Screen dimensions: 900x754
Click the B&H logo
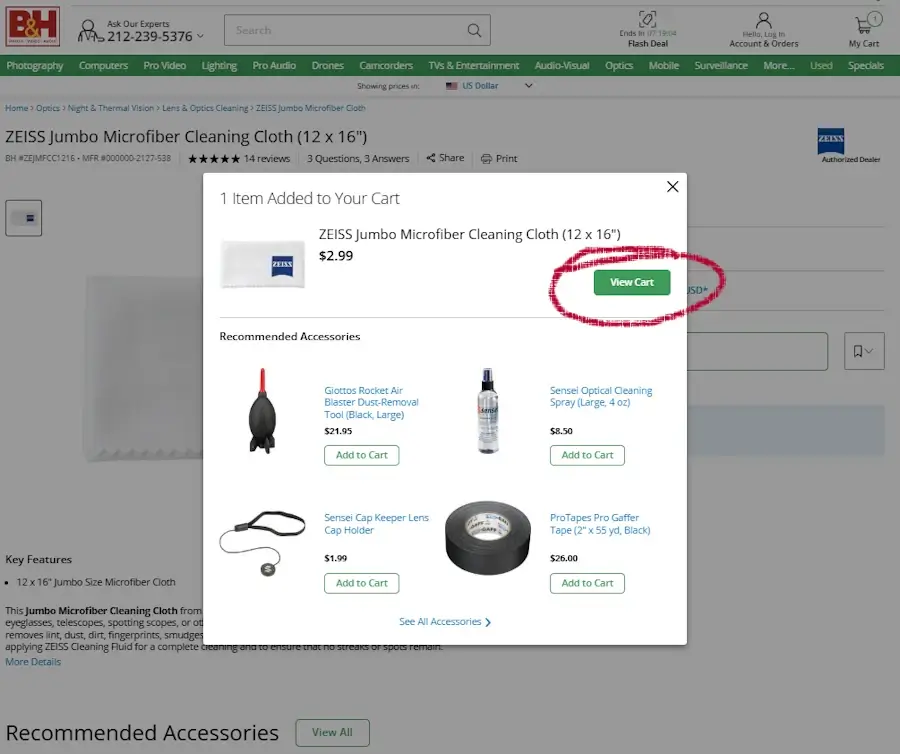coord(33,26)
